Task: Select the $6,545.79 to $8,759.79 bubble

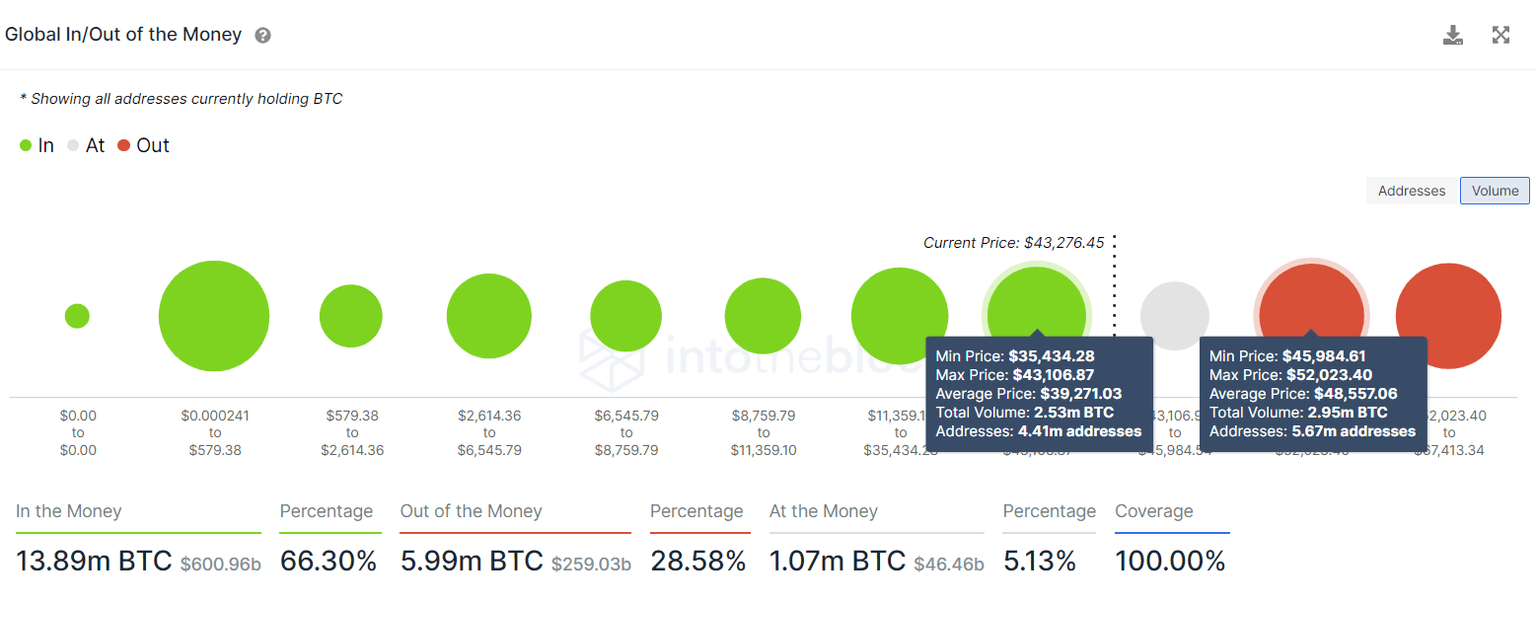Action: pos(626,316)
